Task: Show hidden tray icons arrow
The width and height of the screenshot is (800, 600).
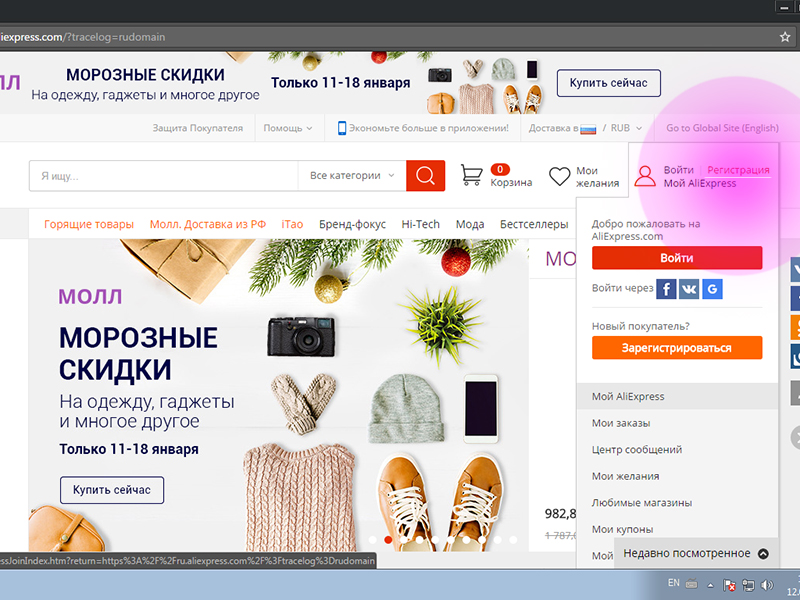Action: pos(710,585)
